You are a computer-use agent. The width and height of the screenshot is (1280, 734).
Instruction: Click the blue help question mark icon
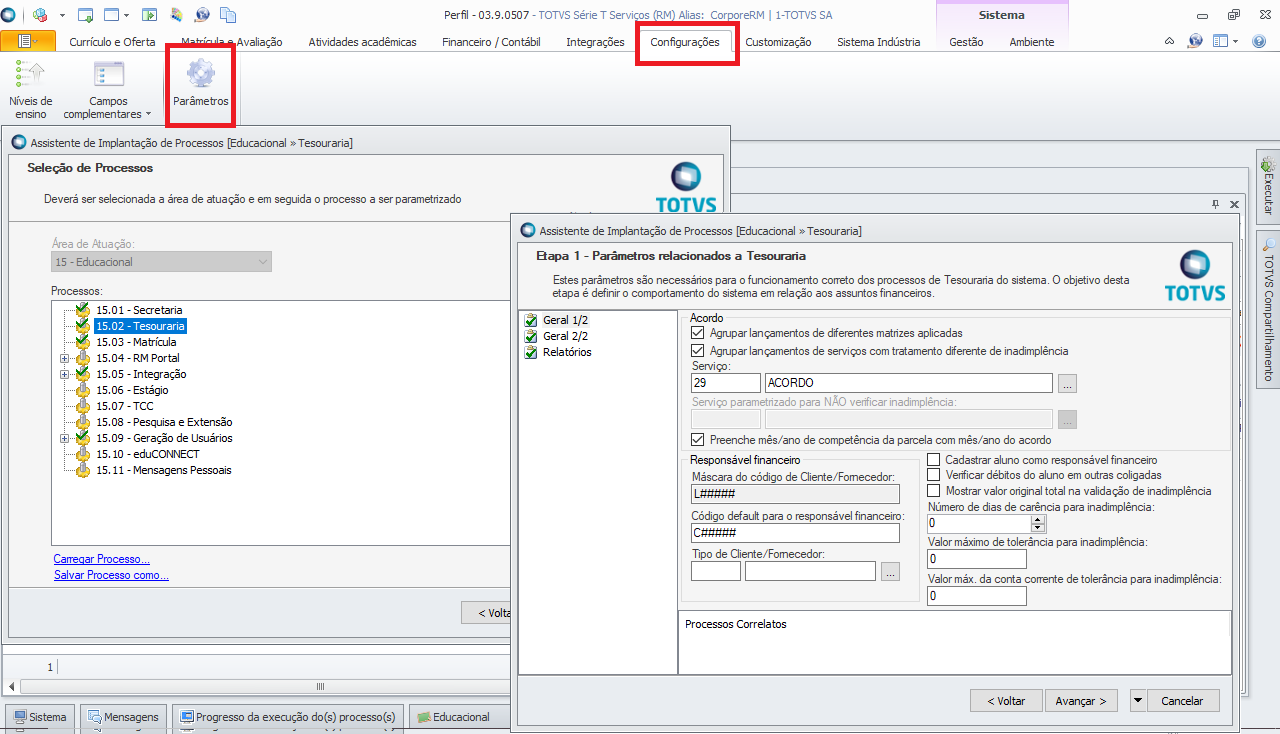point(1258,41)
